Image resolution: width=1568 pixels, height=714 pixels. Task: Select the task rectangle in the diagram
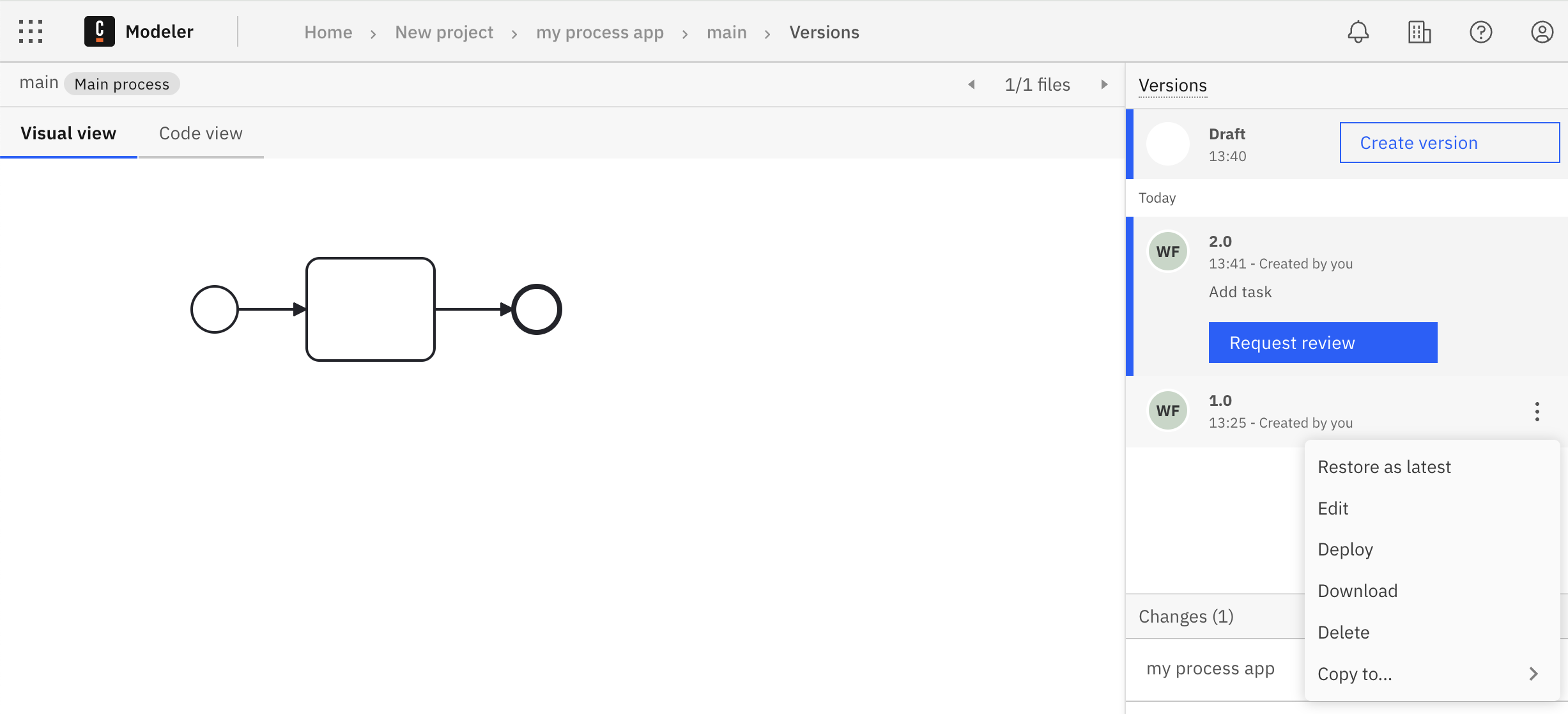[371, 309]
